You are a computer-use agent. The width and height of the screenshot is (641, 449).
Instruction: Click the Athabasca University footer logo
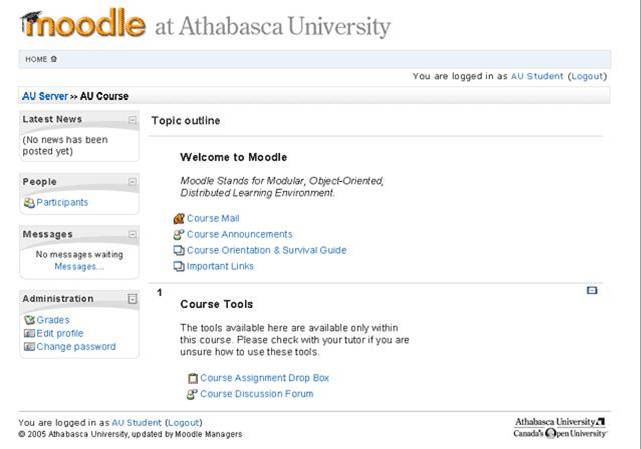pos(560,427)
